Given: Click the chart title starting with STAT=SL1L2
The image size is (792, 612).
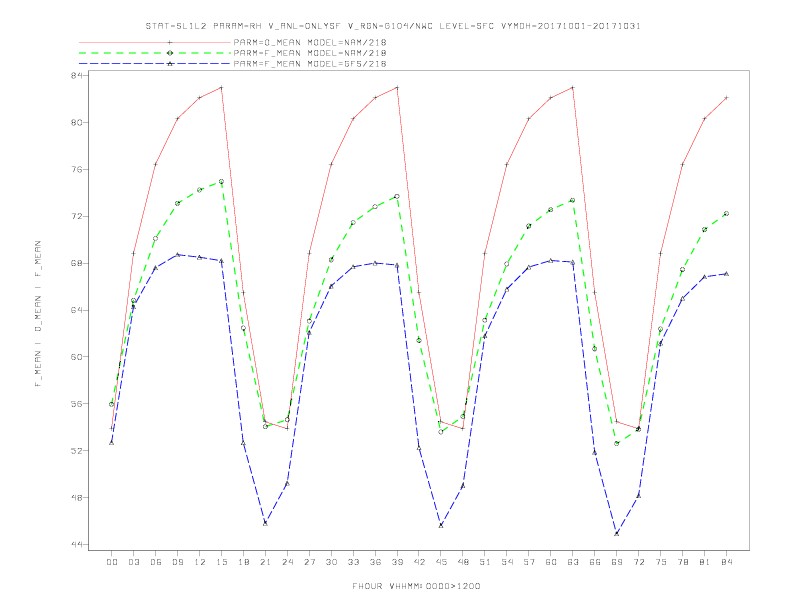Looking at the screenshot, I should [x=393, y=26].
